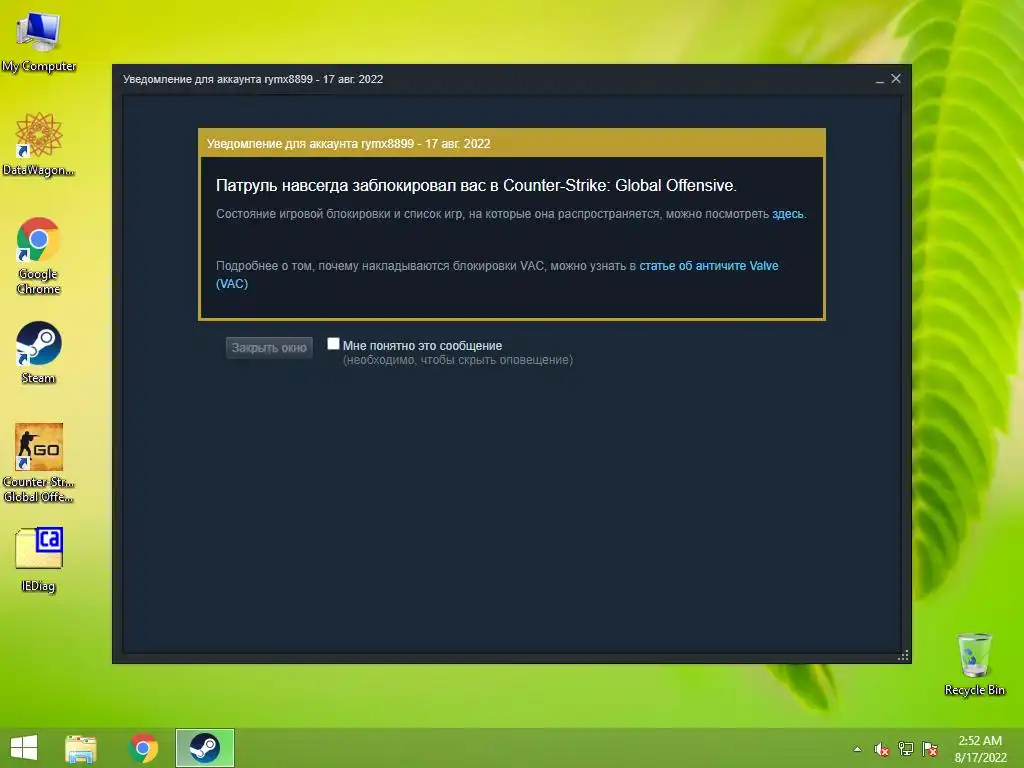Viewport: 1024px width, 768px height.
Task: Open the IEDiag desktop folder
Action: 39,559
